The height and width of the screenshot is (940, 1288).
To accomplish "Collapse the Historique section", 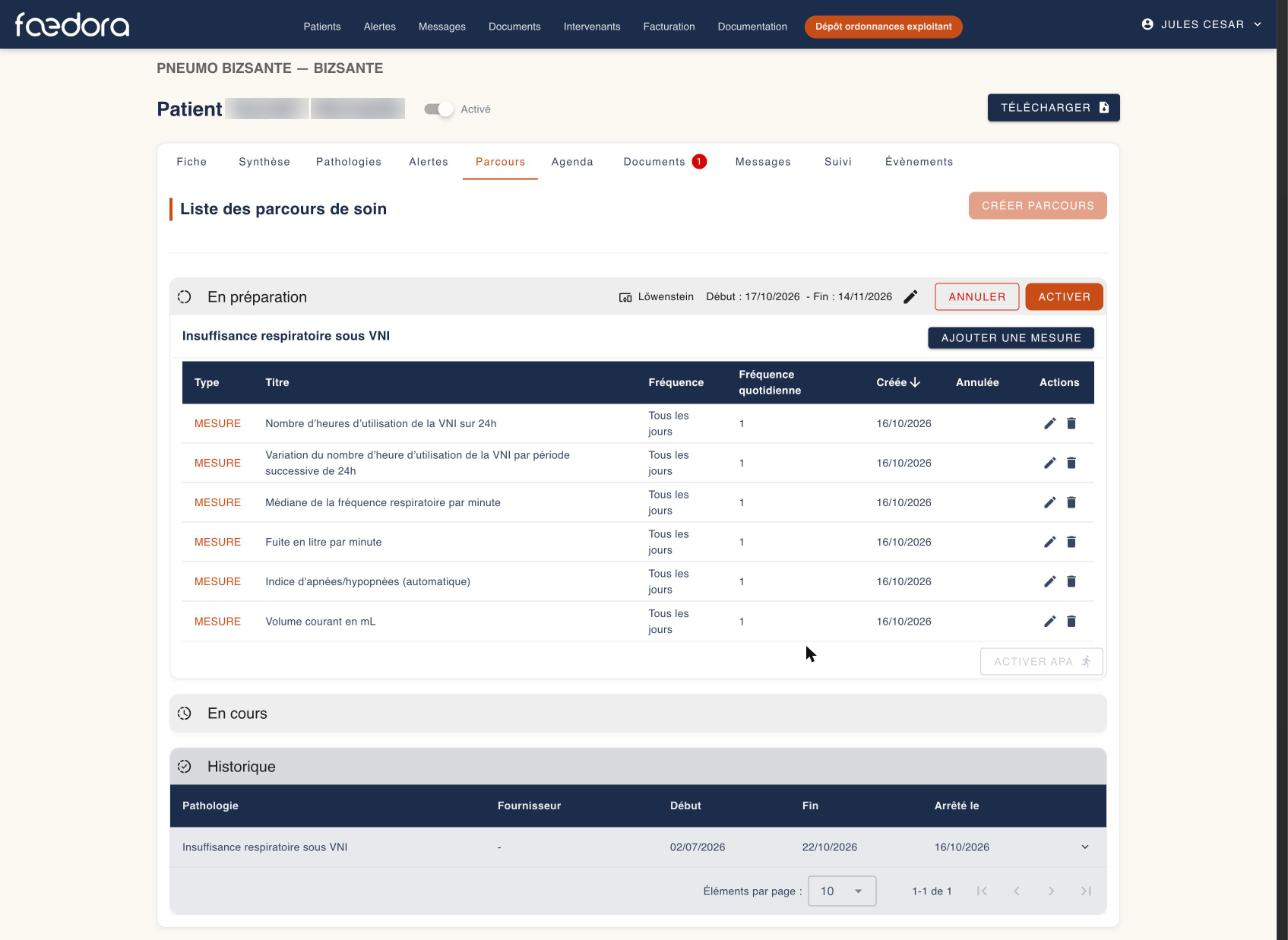I will click(638, 766).
